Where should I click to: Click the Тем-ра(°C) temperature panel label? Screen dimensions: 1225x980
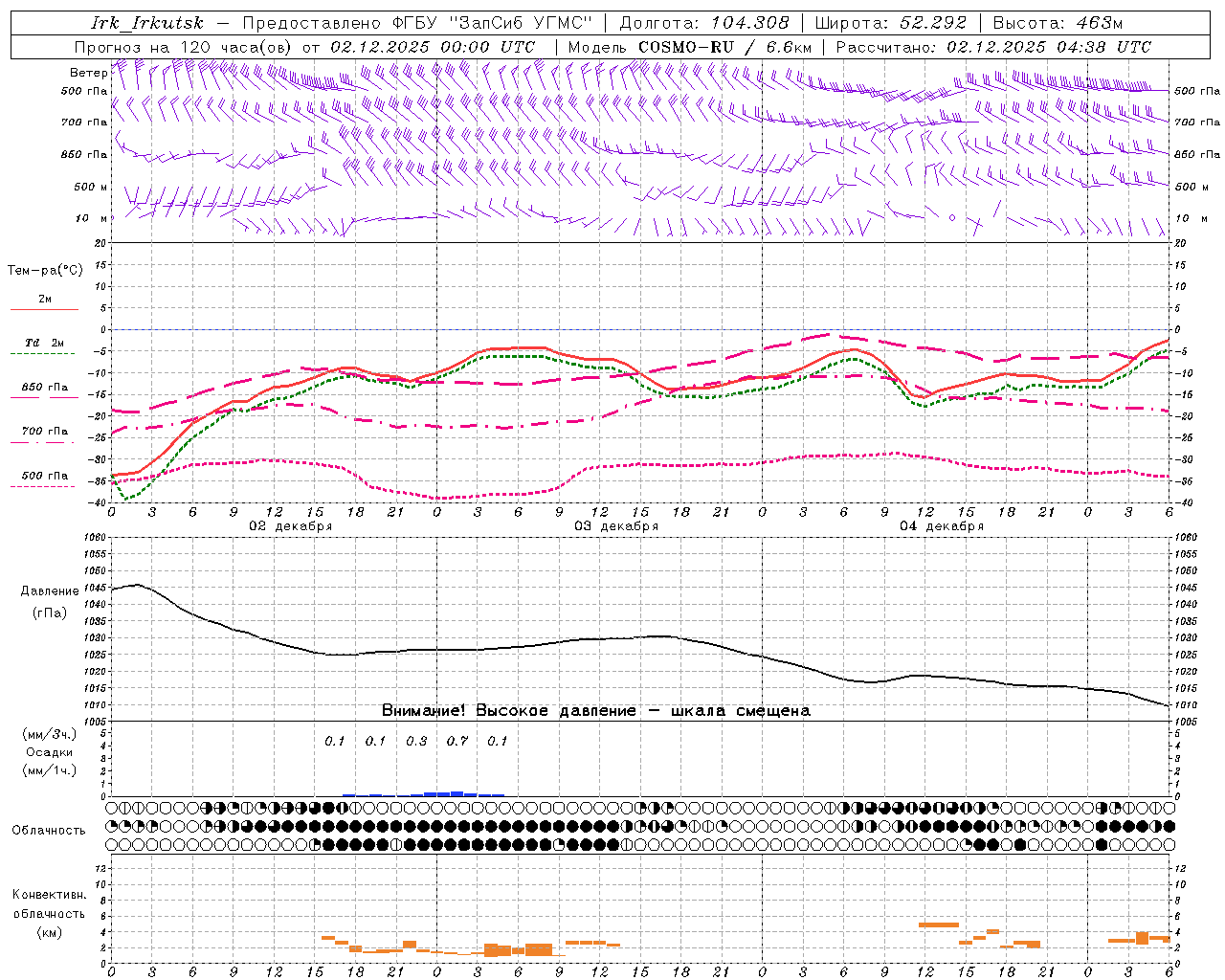pos(45,271)
